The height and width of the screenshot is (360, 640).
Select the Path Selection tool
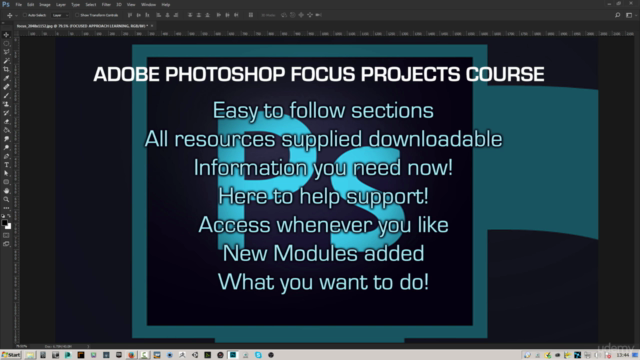coord(6,173)
